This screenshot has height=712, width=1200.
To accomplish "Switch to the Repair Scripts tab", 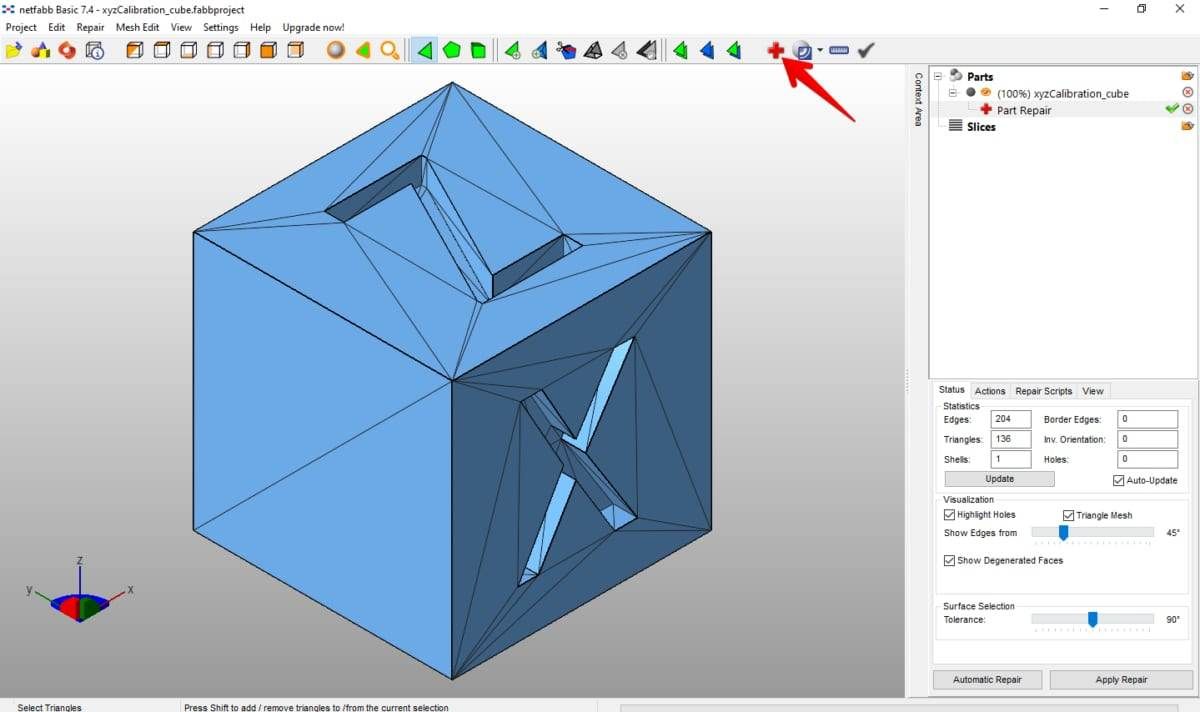I will coord(1043,390).
